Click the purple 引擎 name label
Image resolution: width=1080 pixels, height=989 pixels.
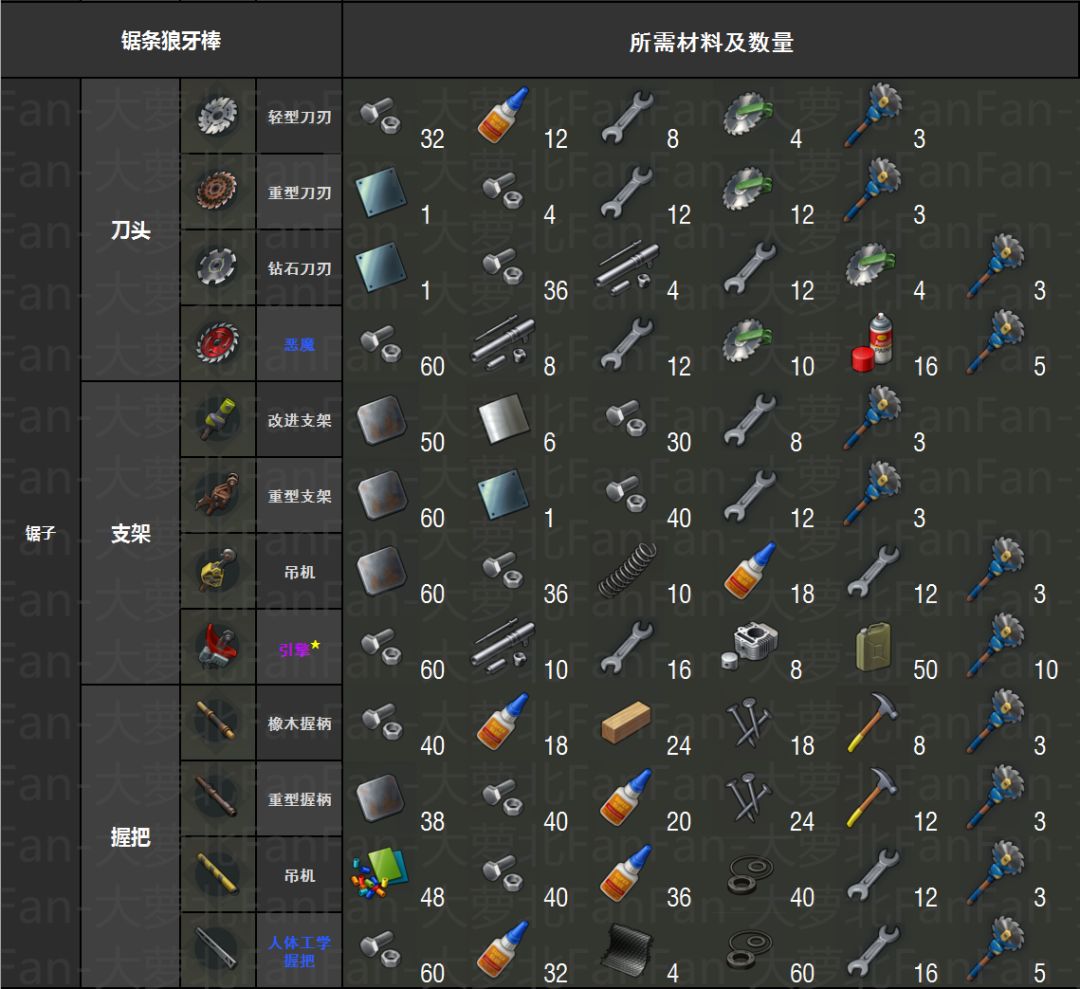pos(294,649)
